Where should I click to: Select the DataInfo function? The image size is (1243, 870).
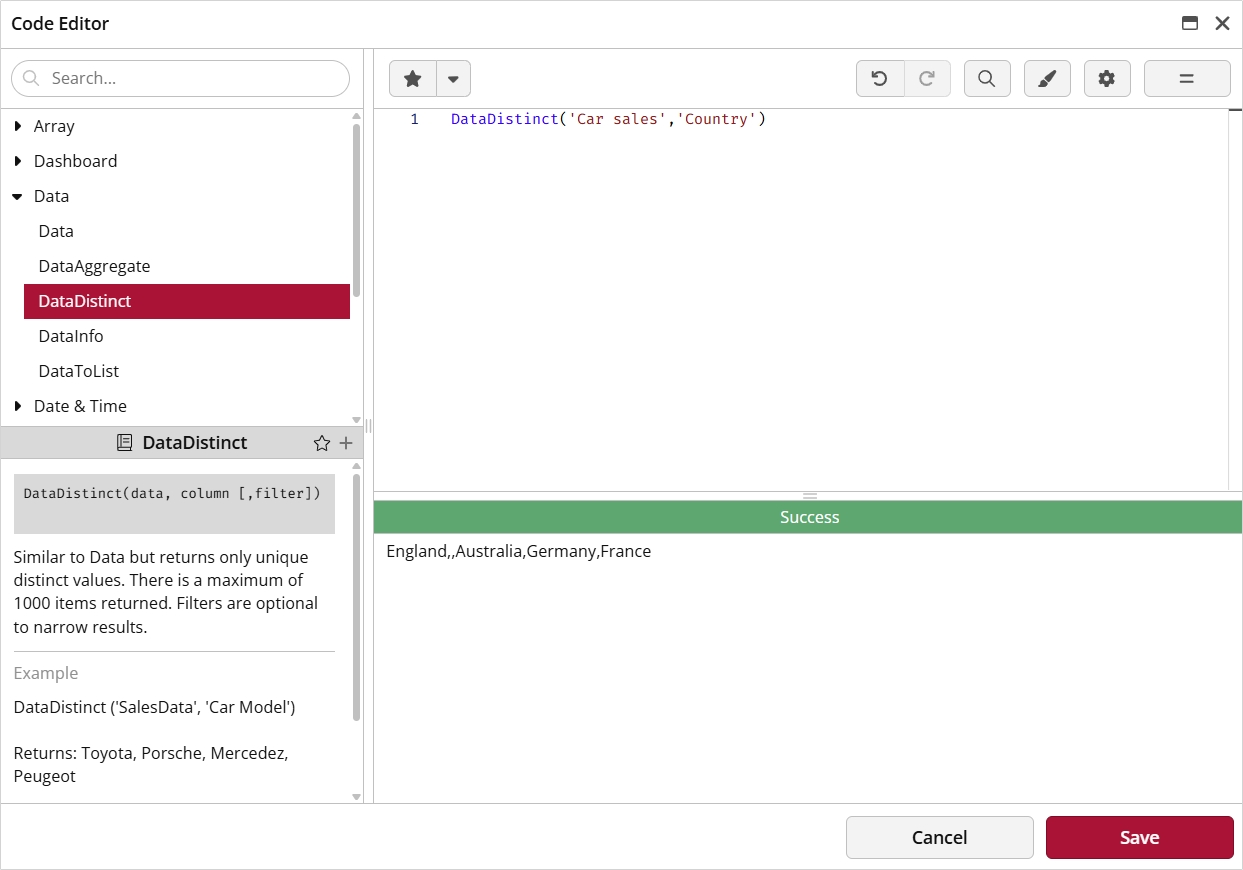coord(187,336)
